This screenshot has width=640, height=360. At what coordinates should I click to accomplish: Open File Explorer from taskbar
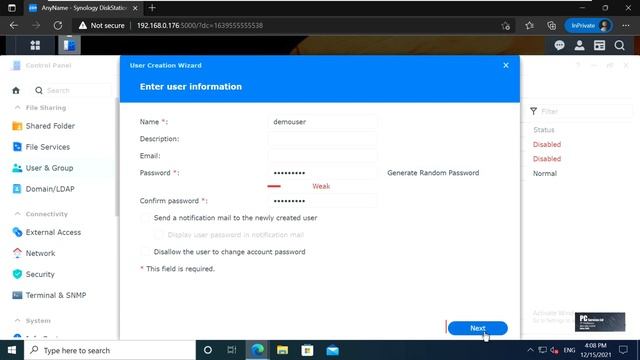(x=282, y=350)
